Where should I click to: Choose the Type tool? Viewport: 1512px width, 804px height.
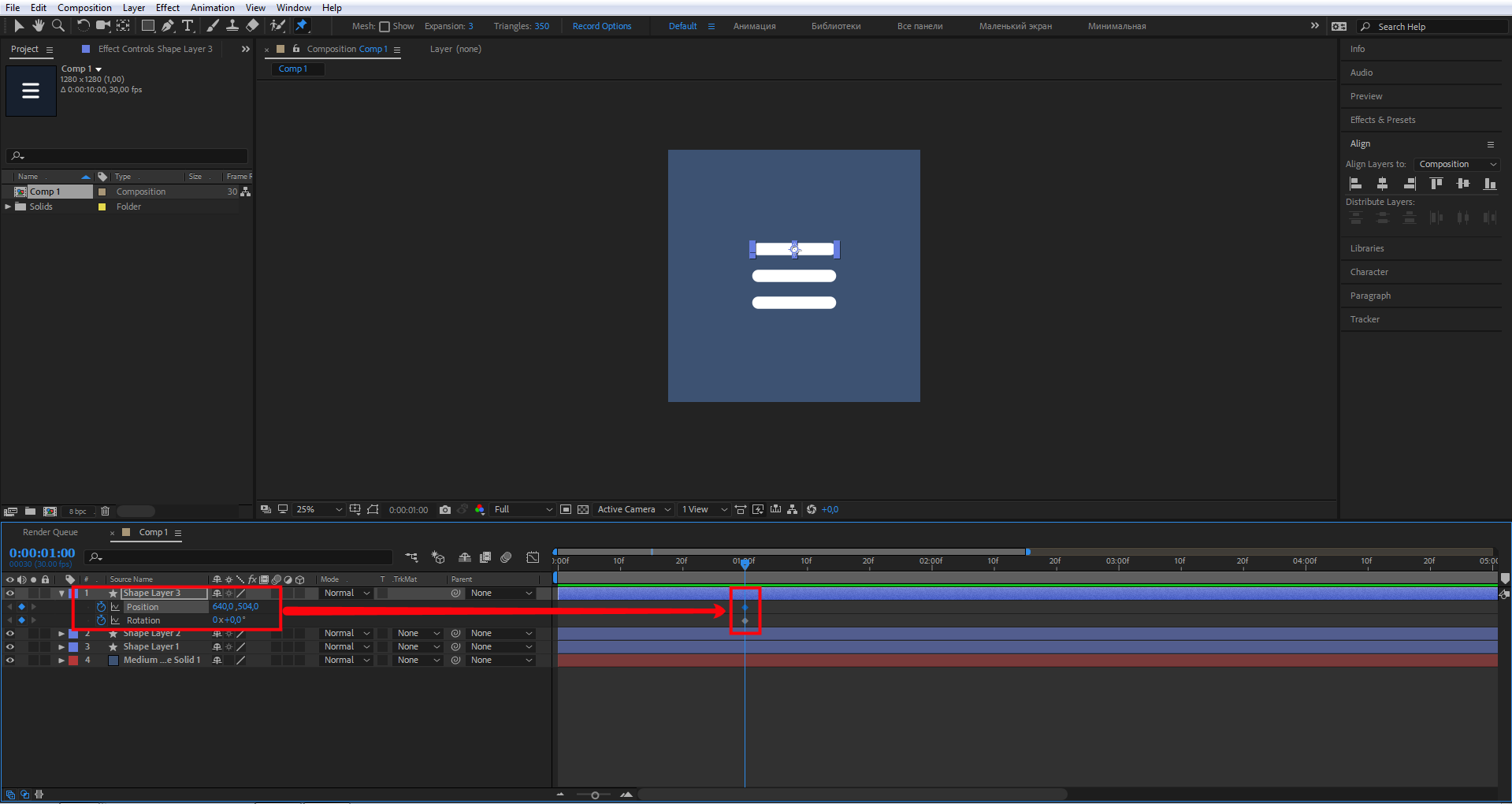point(188,26)
